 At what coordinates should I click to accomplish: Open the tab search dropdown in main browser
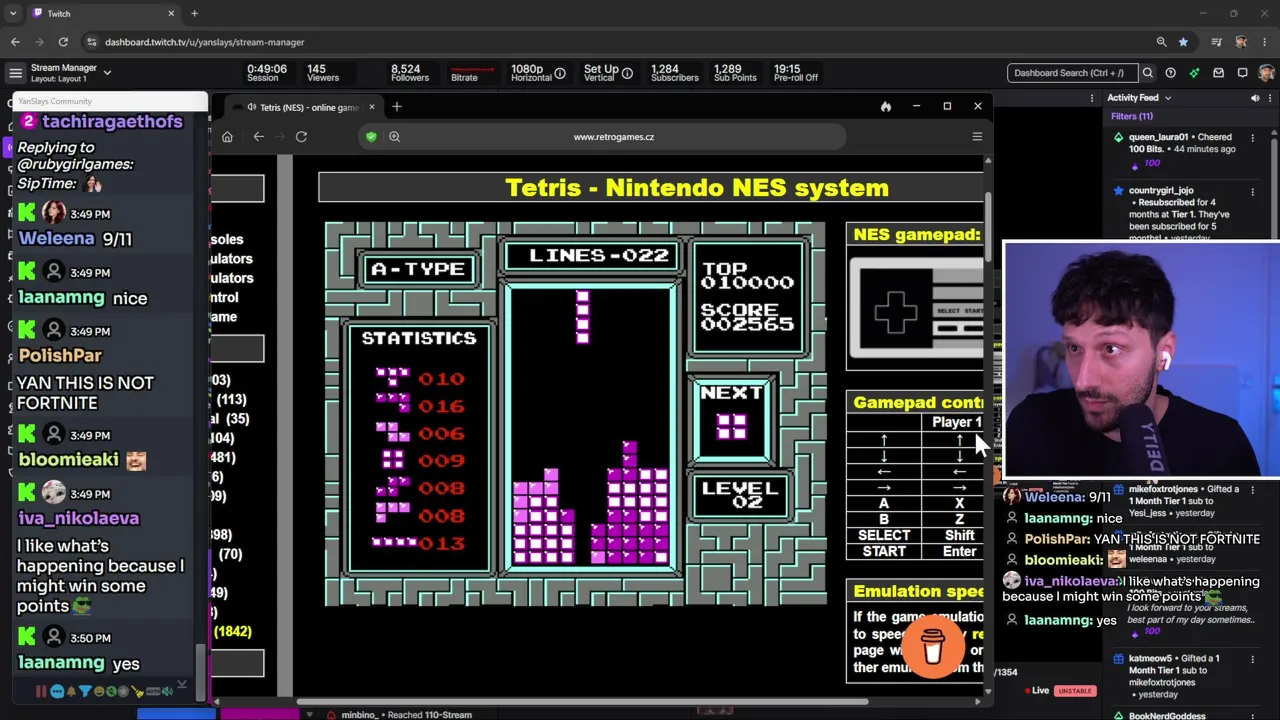[x=13, y=13]
